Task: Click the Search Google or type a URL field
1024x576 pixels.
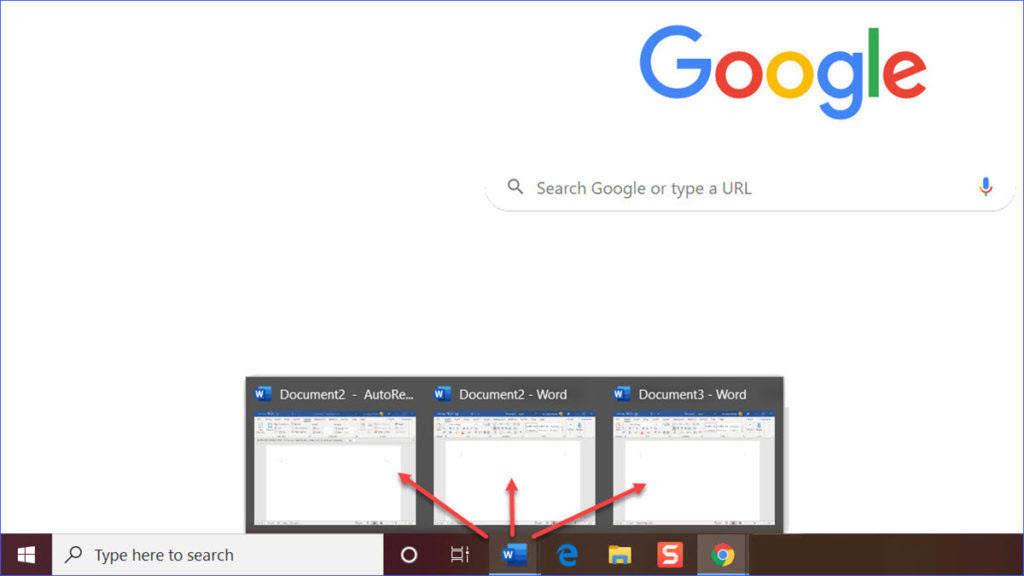Action: click(750, 188)
